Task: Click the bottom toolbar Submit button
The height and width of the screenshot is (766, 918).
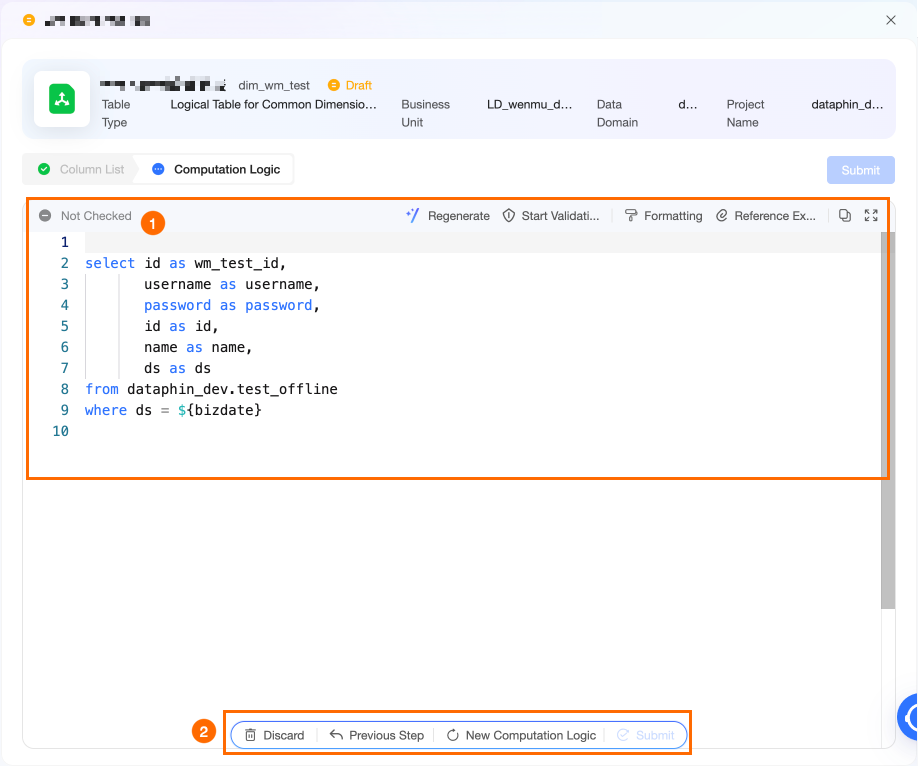Action: pos(646,735)
